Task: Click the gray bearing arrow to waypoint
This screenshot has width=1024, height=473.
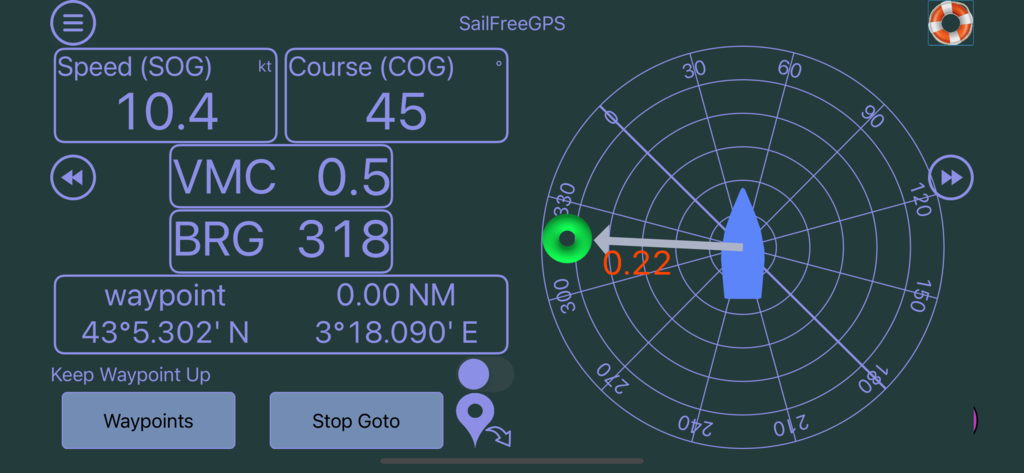Action: (x=667, y=241)
